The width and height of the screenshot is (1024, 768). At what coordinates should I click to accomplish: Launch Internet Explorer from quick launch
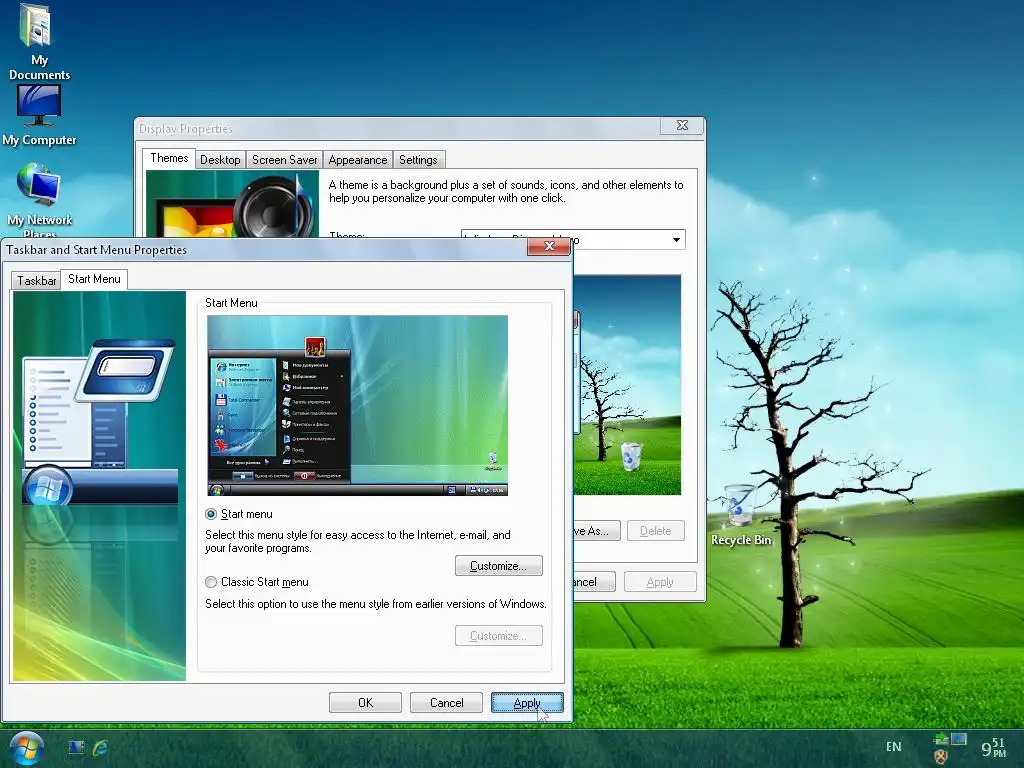point(101,747)
